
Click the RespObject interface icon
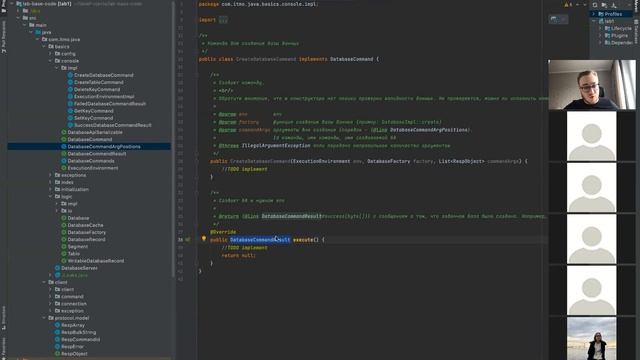click(58, 354)
